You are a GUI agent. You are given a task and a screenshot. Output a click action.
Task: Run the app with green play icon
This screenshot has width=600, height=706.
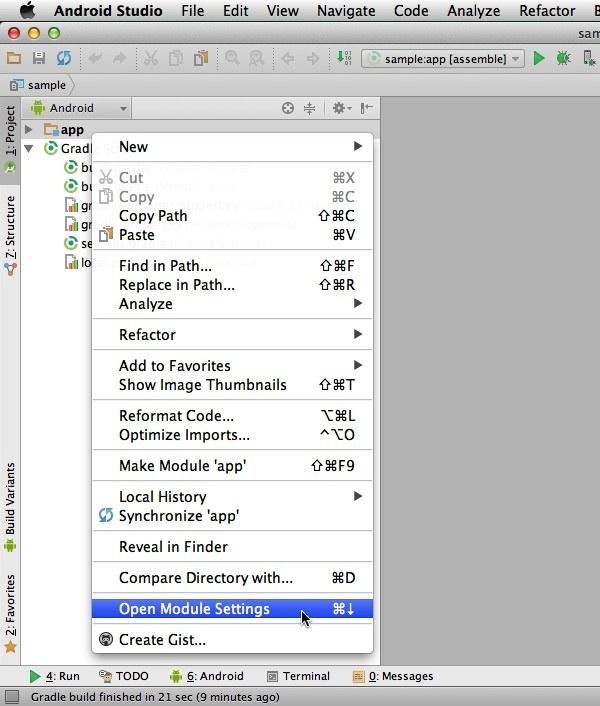point(539,59)
